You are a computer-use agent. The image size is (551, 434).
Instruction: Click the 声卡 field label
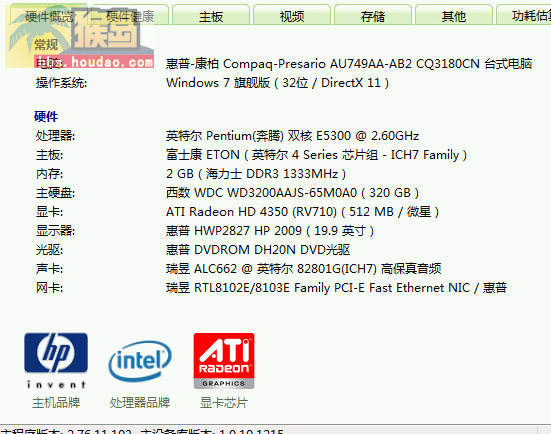(49, 268)
